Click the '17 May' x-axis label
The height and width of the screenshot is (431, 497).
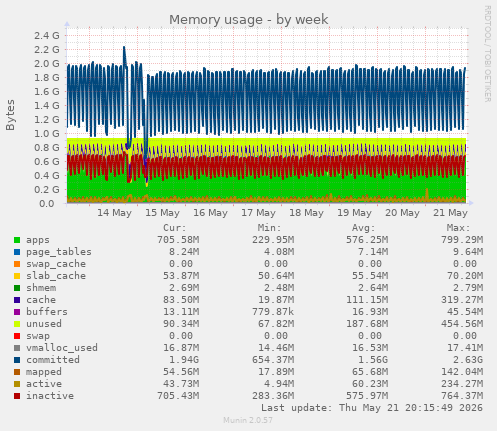(258, 213)
